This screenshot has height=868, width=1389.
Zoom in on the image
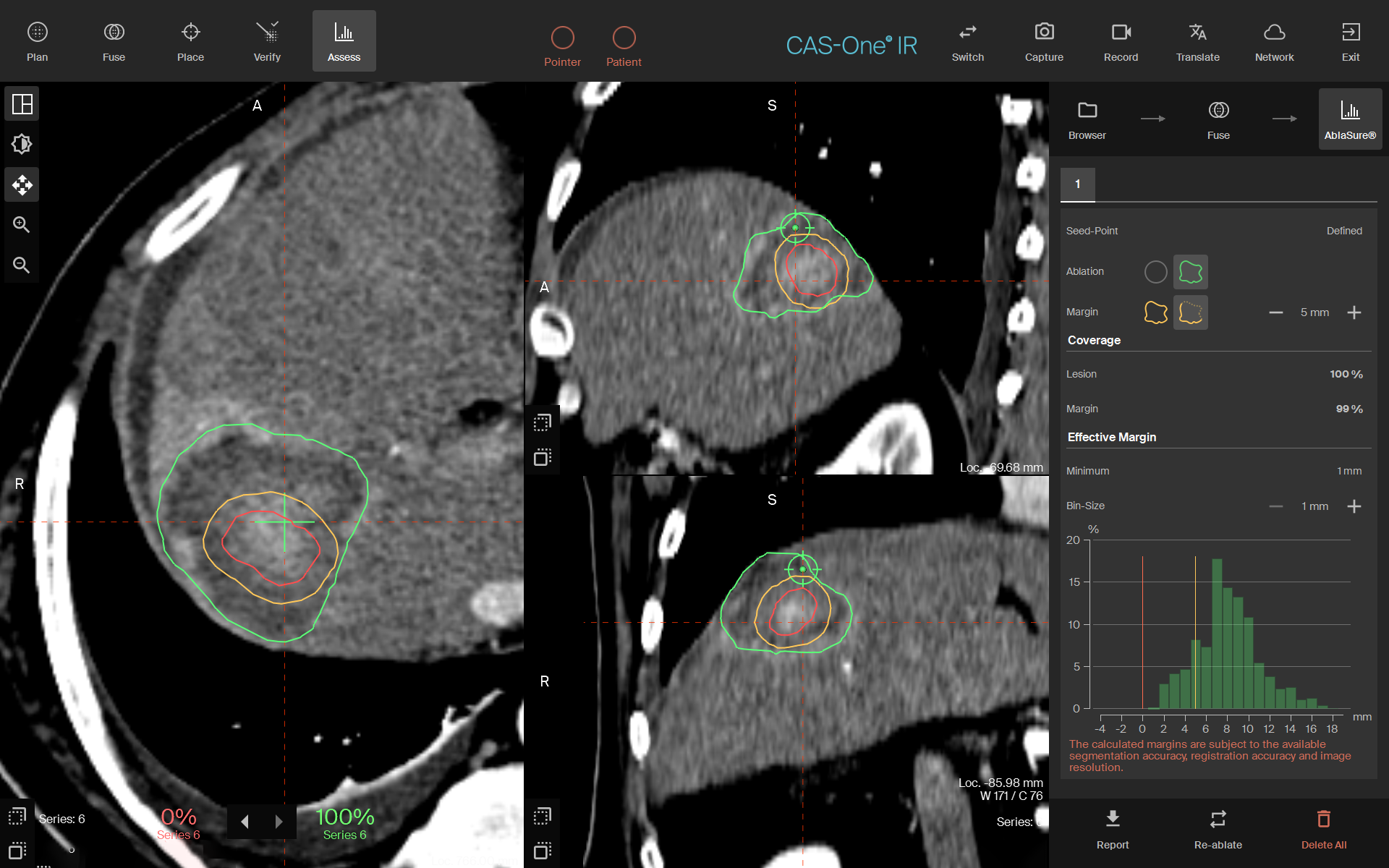[x=22, y=225]
